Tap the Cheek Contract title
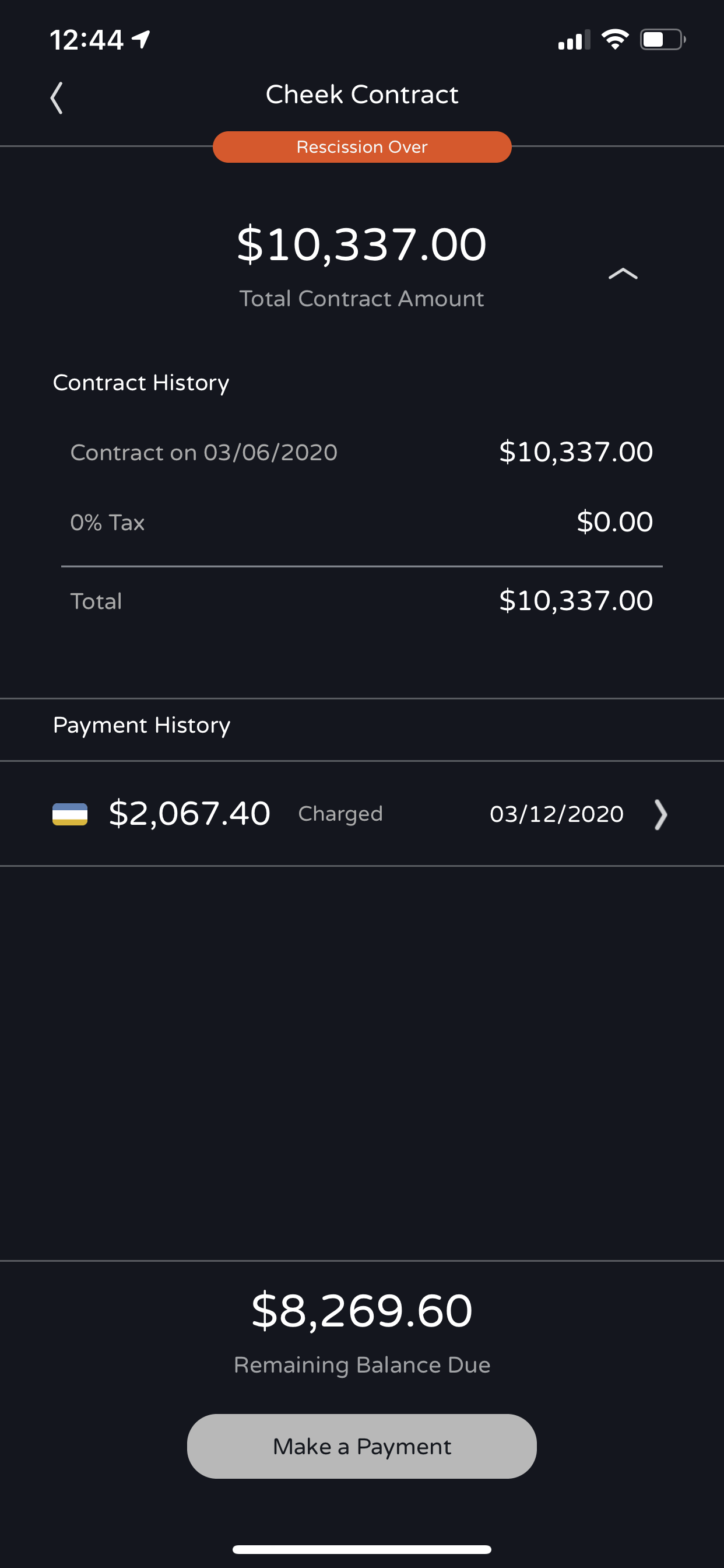 (x=361, y=94)
